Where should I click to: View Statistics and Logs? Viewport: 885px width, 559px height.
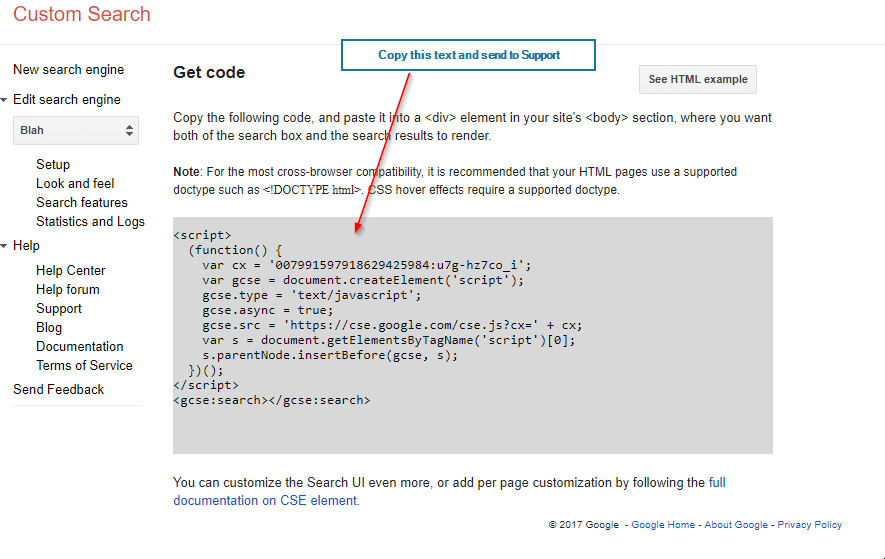click(90, 221)
